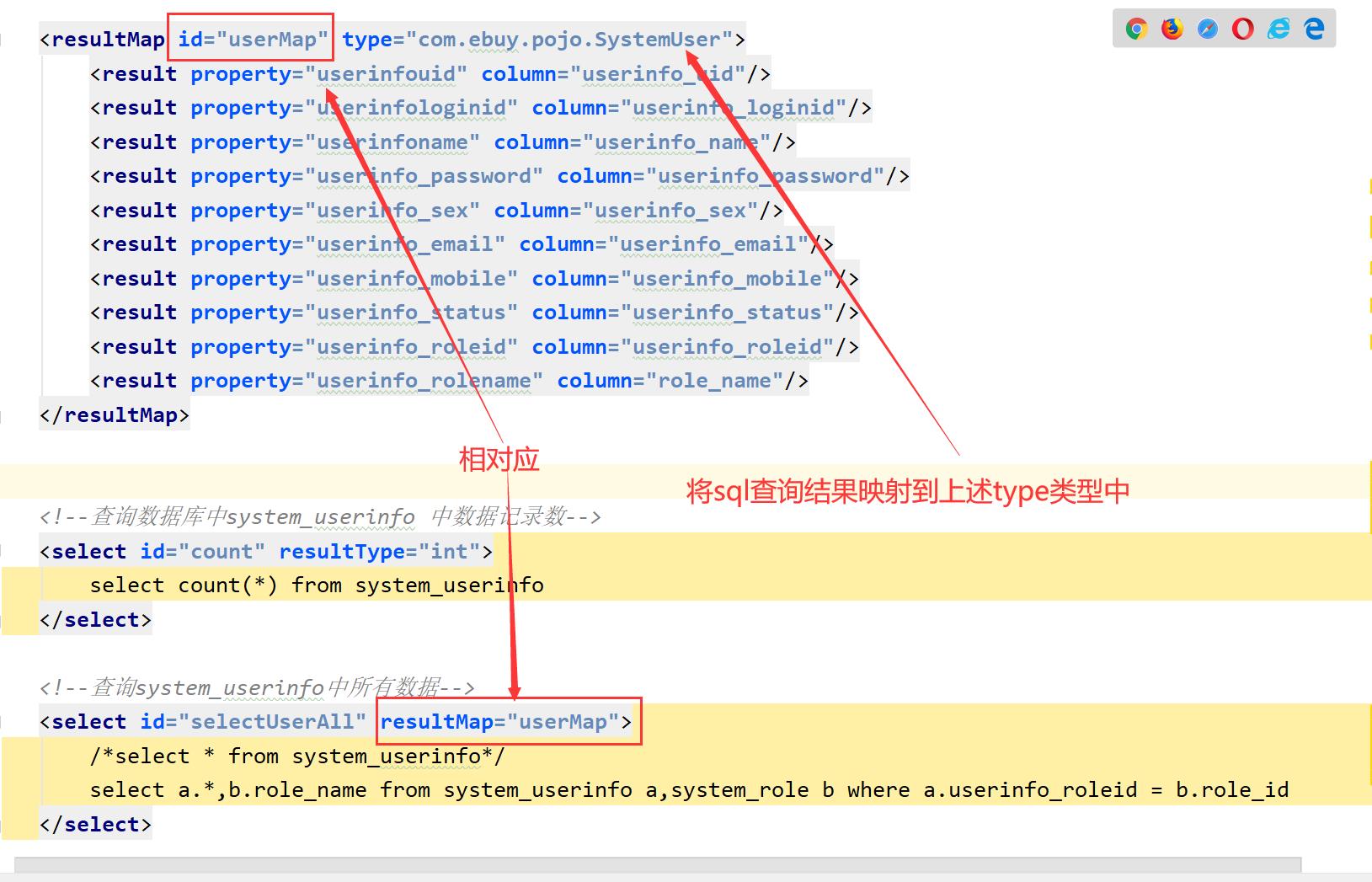Click the property value "userinfo_password"
This screenshot has height=882, width=1372.
[x=424, y=176]
